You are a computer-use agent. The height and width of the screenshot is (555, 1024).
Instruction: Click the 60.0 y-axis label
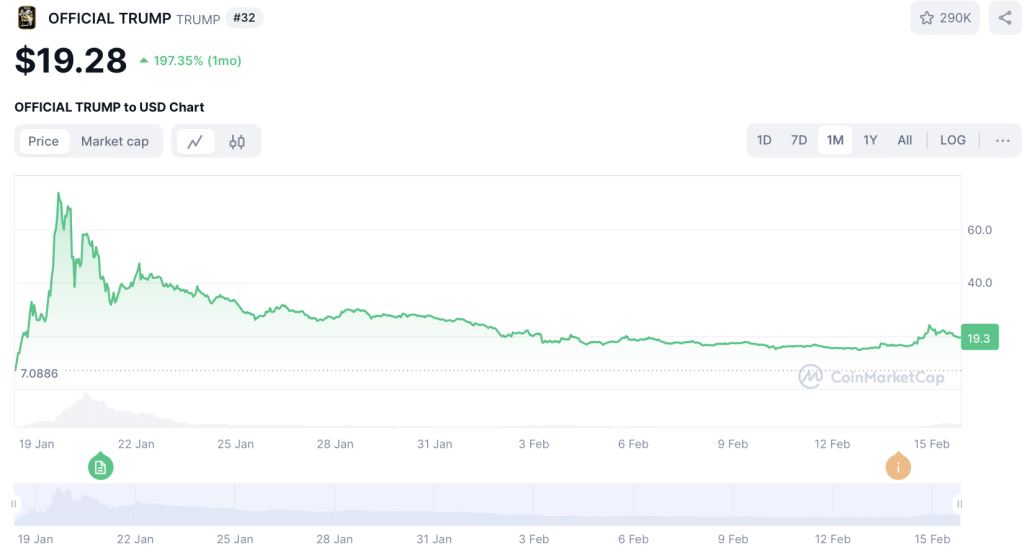tap(980, 230)
